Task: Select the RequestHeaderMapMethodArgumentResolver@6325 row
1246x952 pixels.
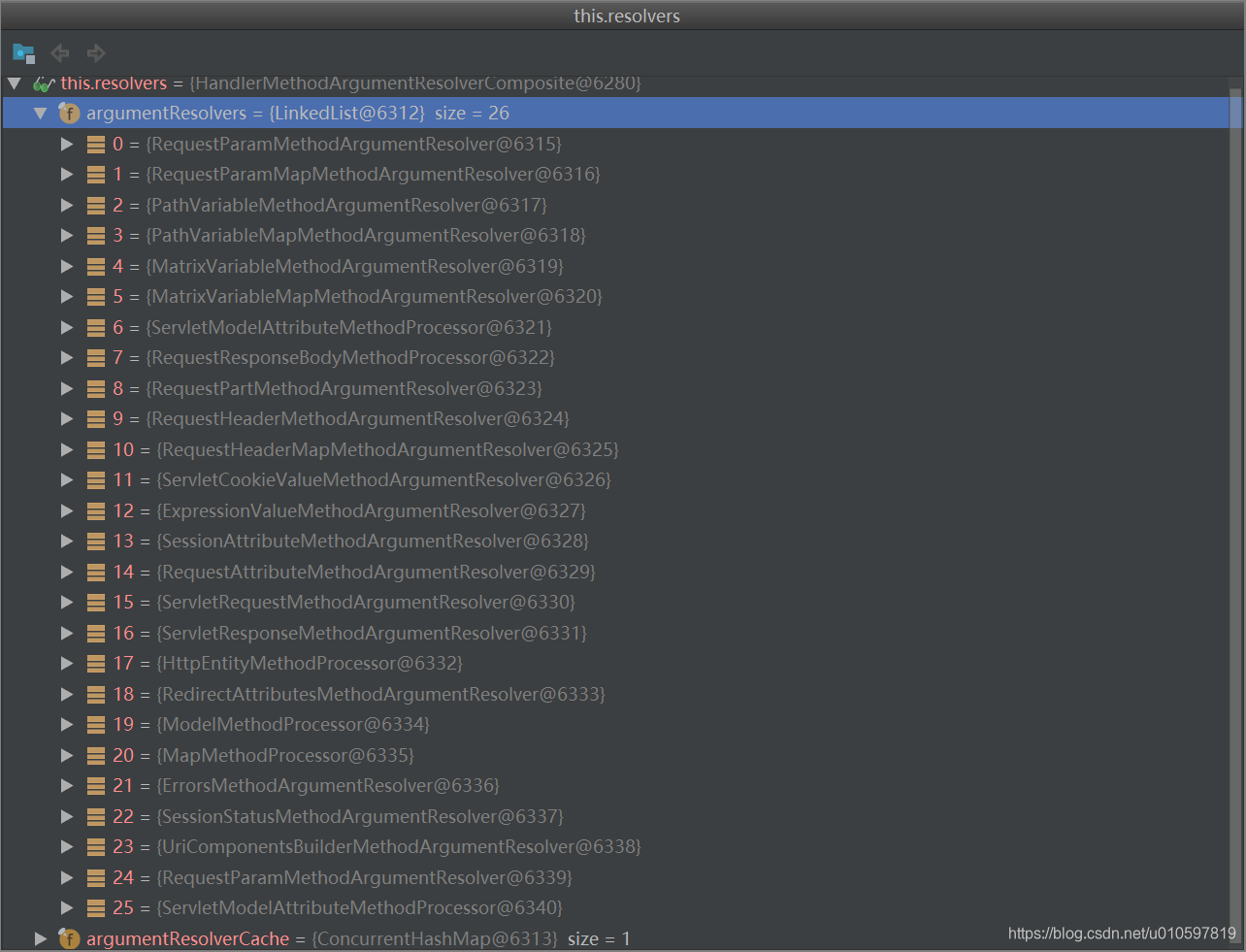Action: pos(615,450)
